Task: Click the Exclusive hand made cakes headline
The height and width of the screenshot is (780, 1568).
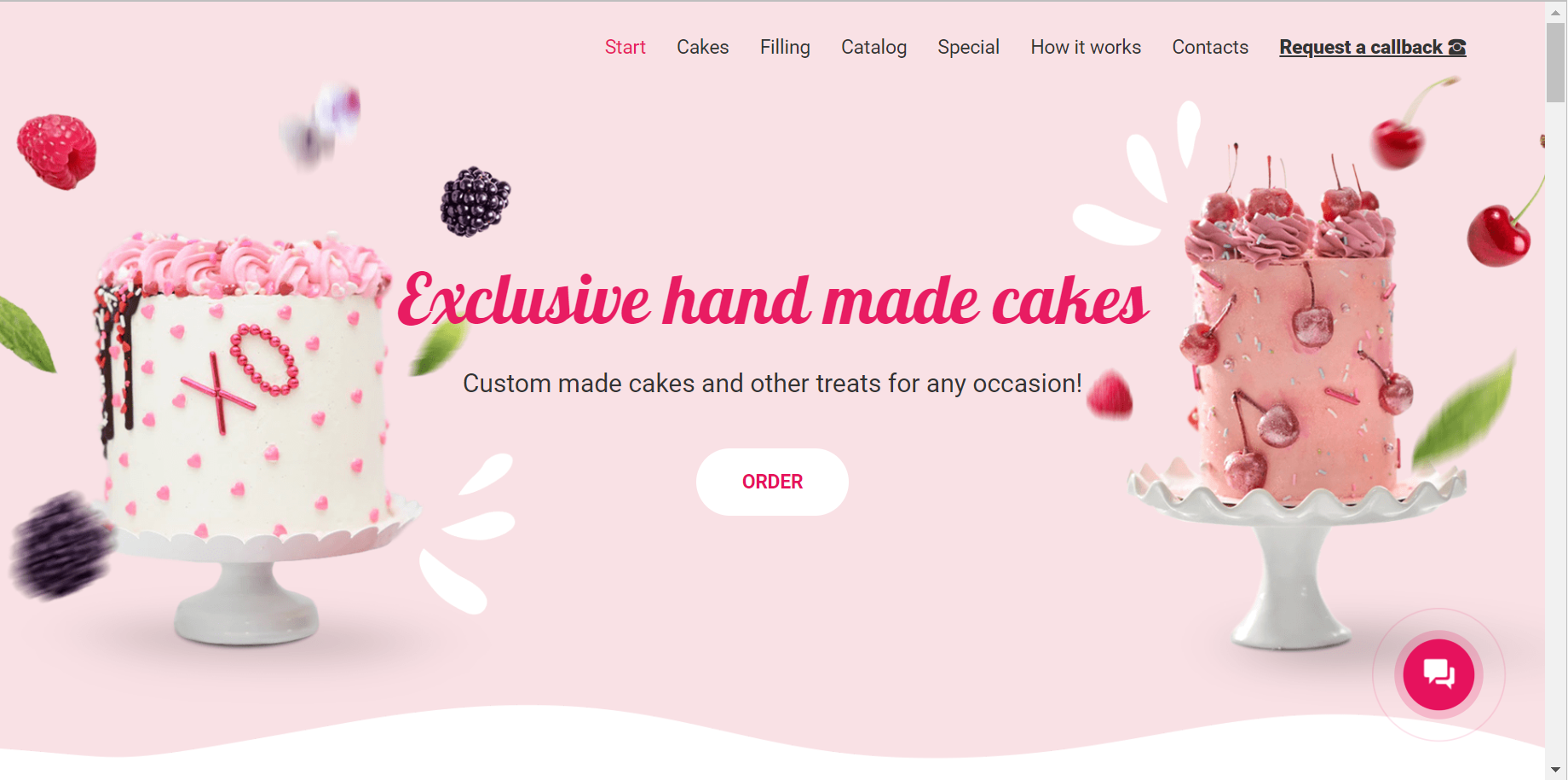Action: tap(773, 300)
